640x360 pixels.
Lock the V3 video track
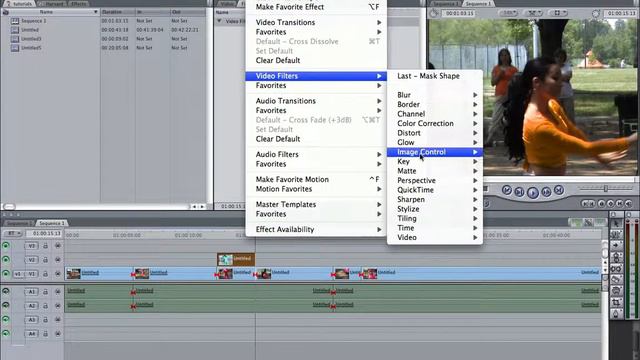[x=45, y=246]
